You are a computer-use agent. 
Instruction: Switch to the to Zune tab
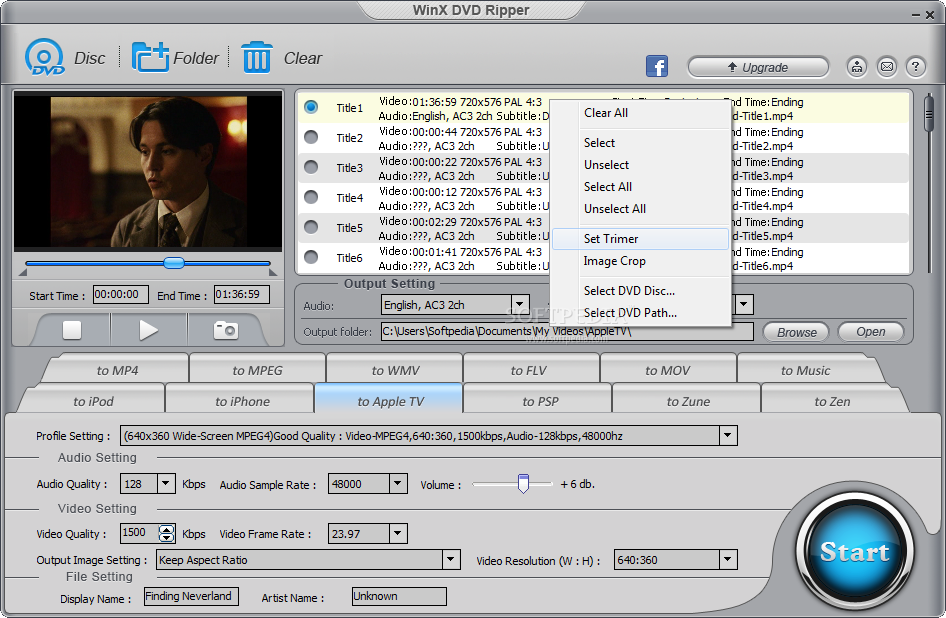coord(688,401)
